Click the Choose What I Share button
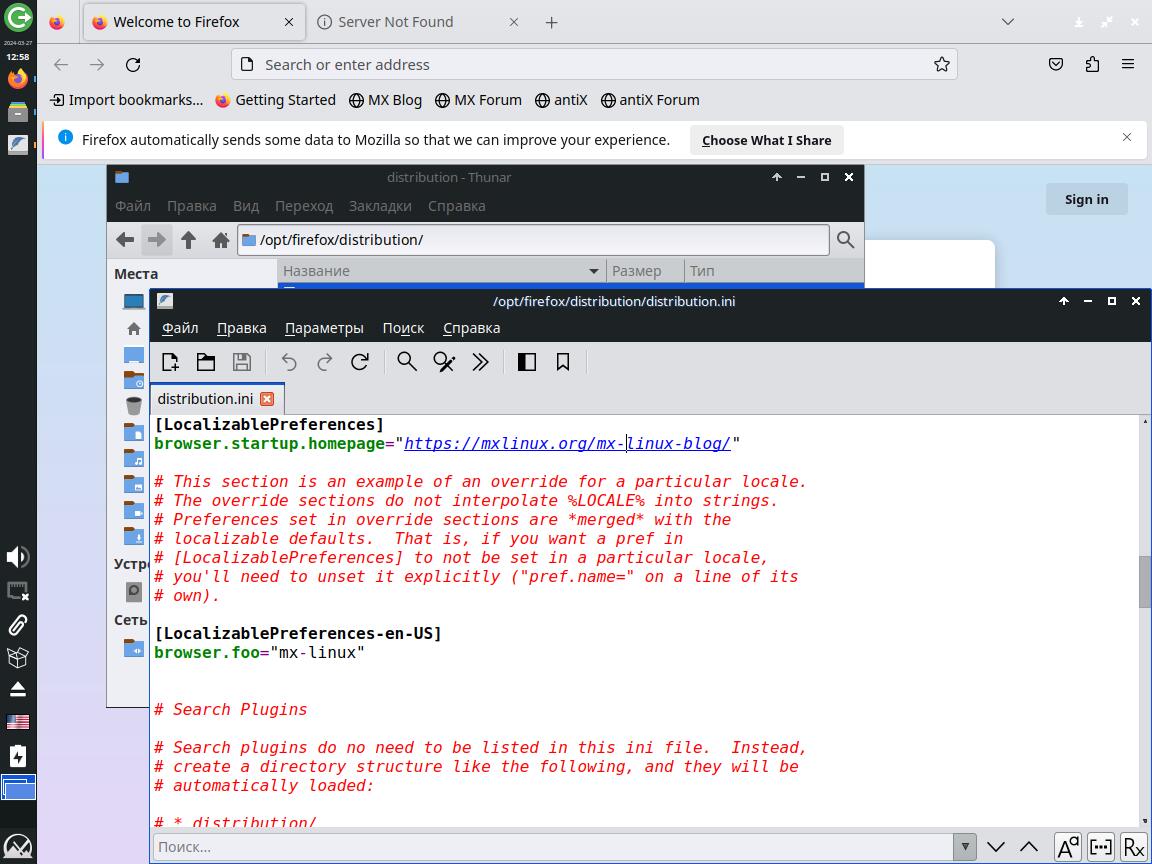1152x864 pixels. 766,140
